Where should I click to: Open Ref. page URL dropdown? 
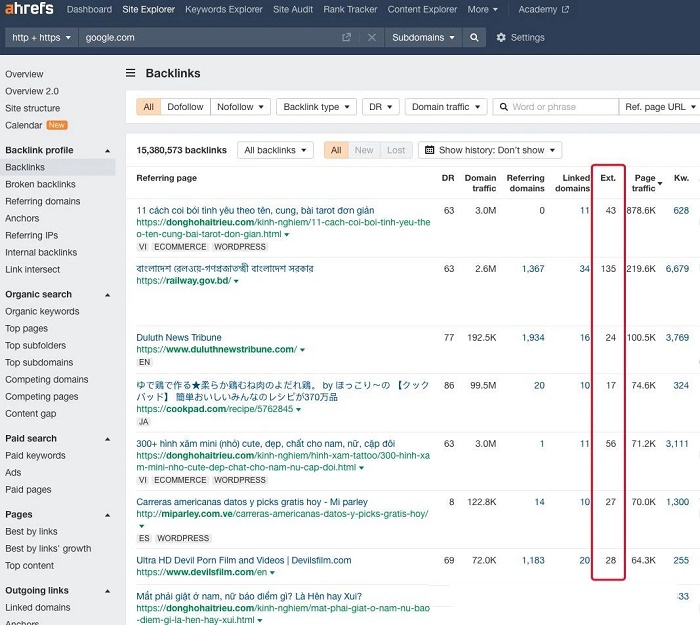[660, 107]
